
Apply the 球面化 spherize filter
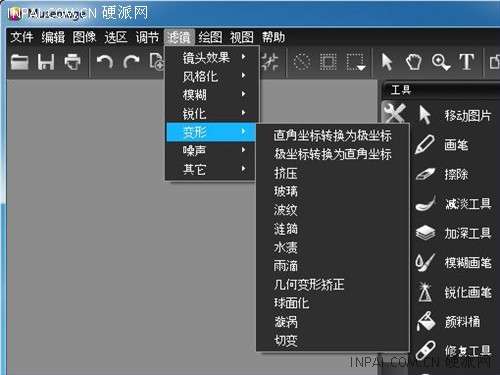333,303
